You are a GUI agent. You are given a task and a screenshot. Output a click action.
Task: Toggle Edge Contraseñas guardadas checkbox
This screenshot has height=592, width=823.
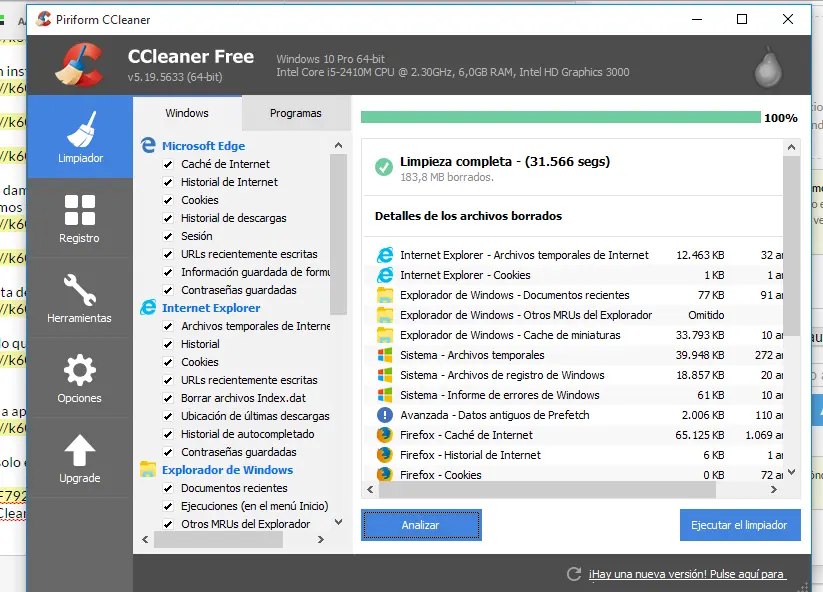point(168,290)
